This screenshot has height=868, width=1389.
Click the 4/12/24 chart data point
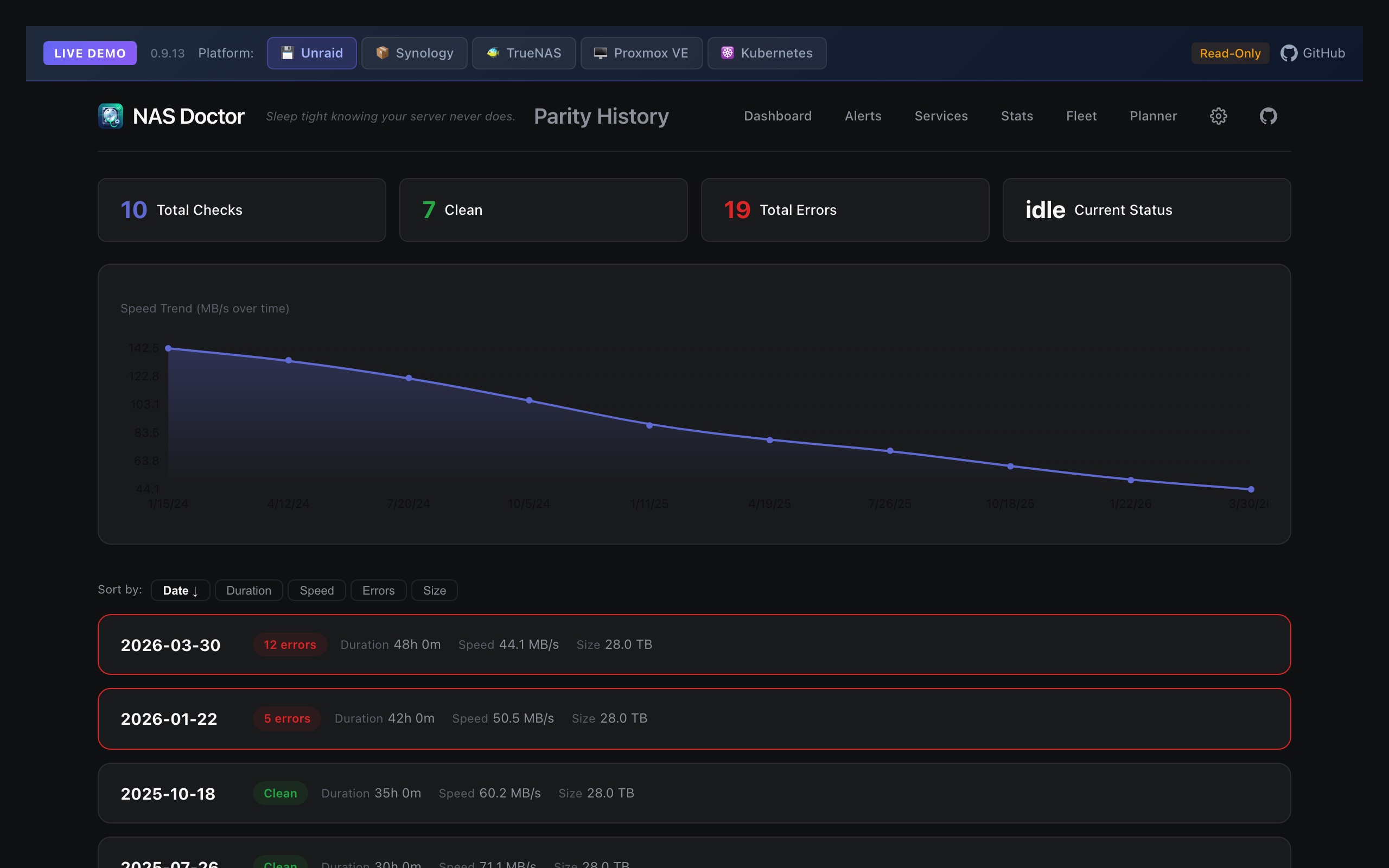[289, 361]
